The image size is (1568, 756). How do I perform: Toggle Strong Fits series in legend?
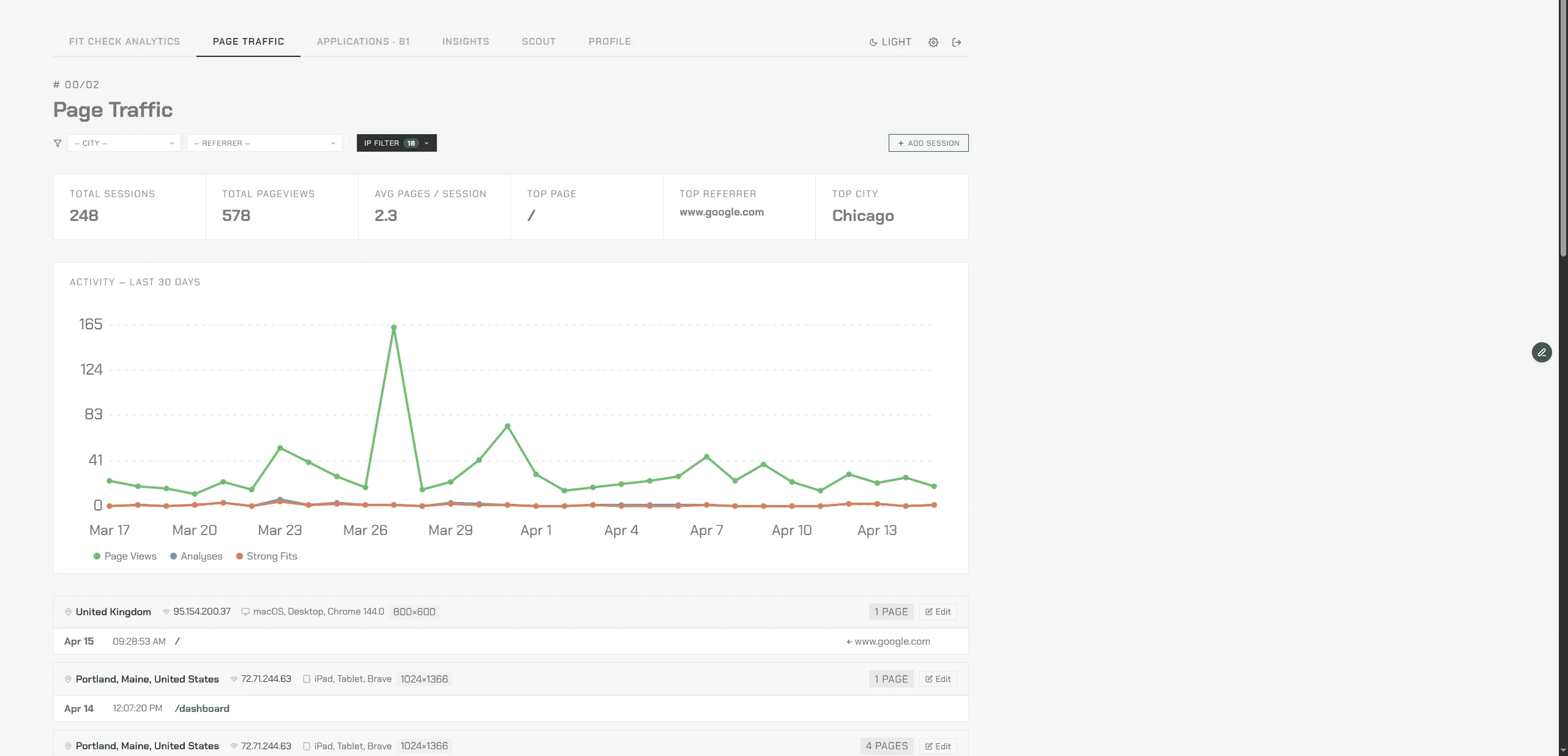click(x=266, y=556)
